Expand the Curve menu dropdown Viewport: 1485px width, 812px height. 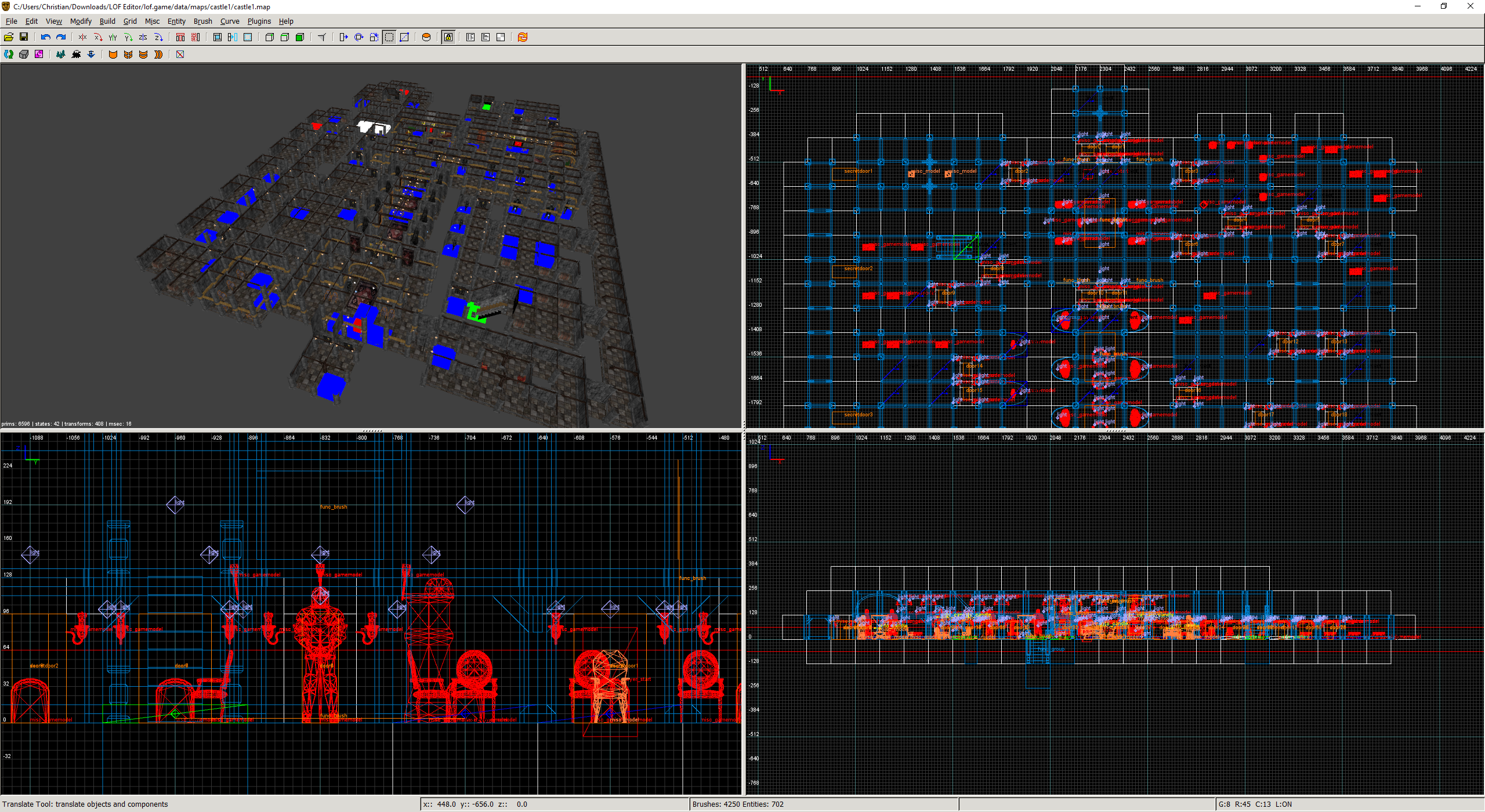click(x=230, y=21)
